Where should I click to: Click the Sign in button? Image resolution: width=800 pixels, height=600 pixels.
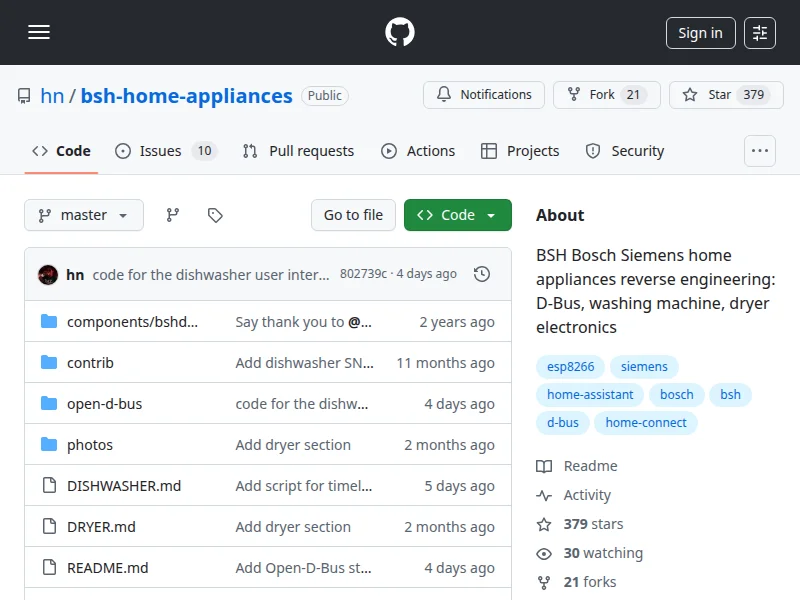pos(700,33)
